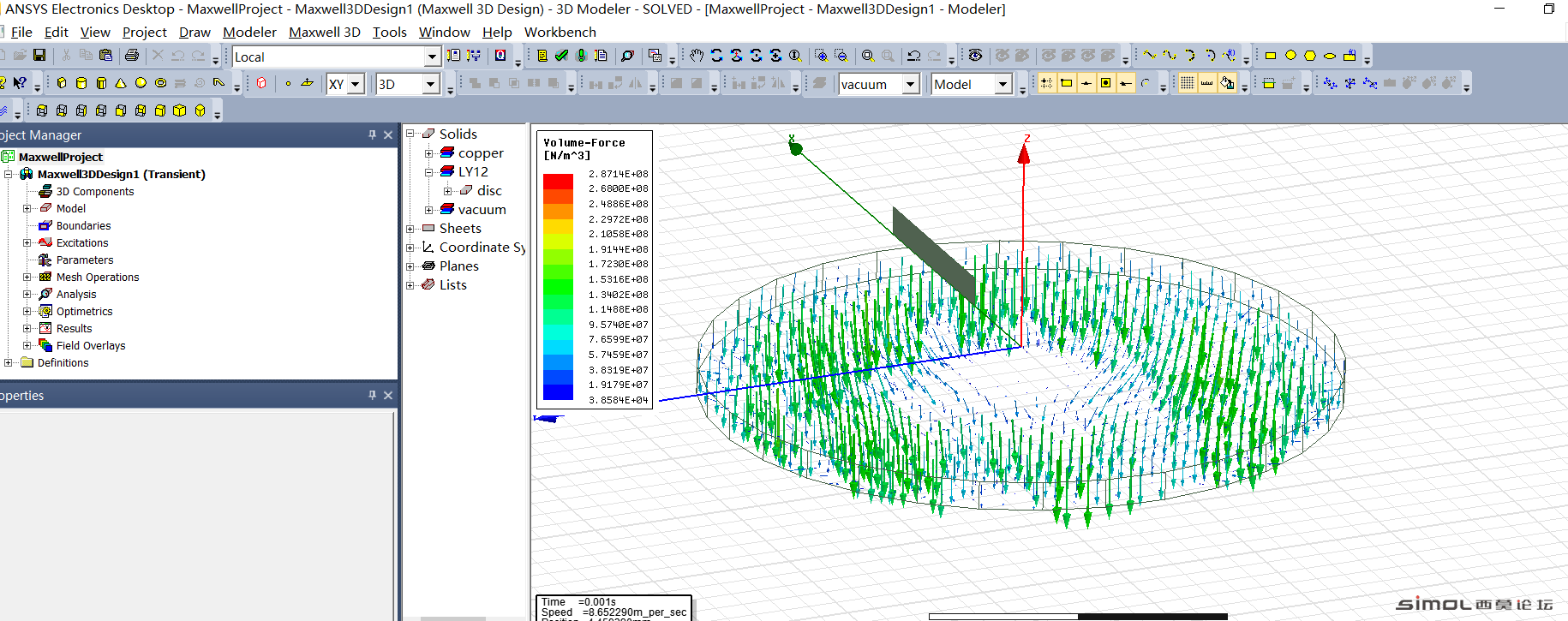This screenshot has height=621, width=1568.
Task: Create a relative coordinate system offset icon
Action: (1330, 83)
